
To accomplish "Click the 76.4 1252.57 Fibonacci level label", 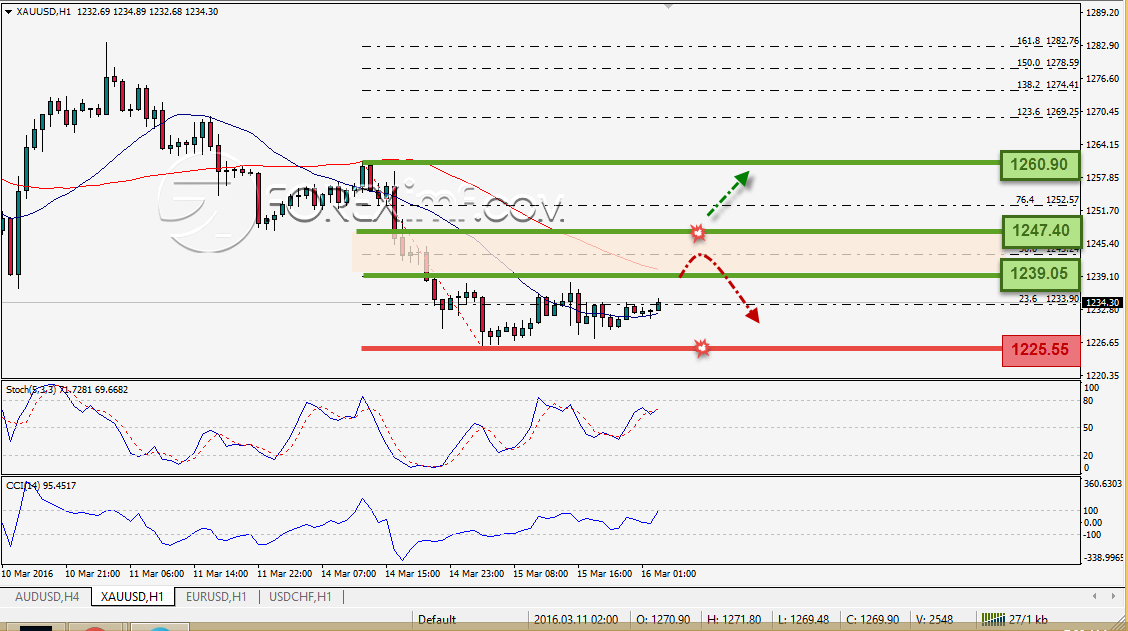I will coord(1047,199).
